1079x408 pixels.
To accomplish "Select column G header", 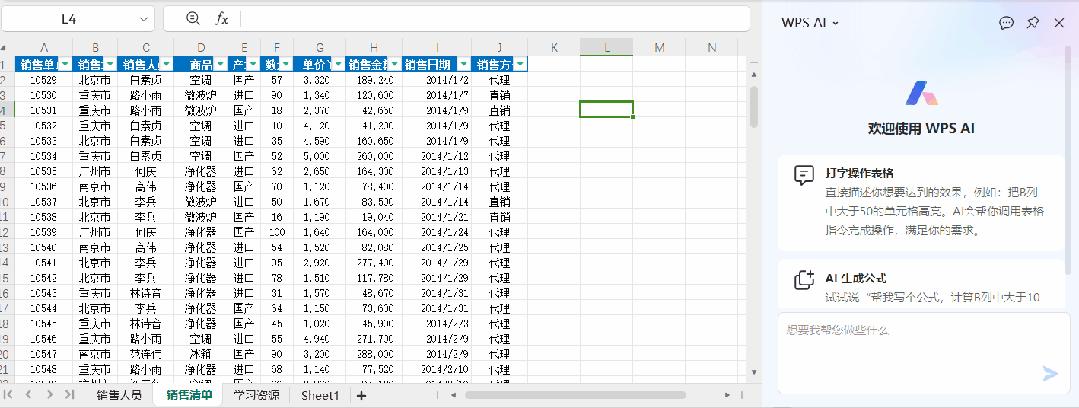I will coord(319,47).
